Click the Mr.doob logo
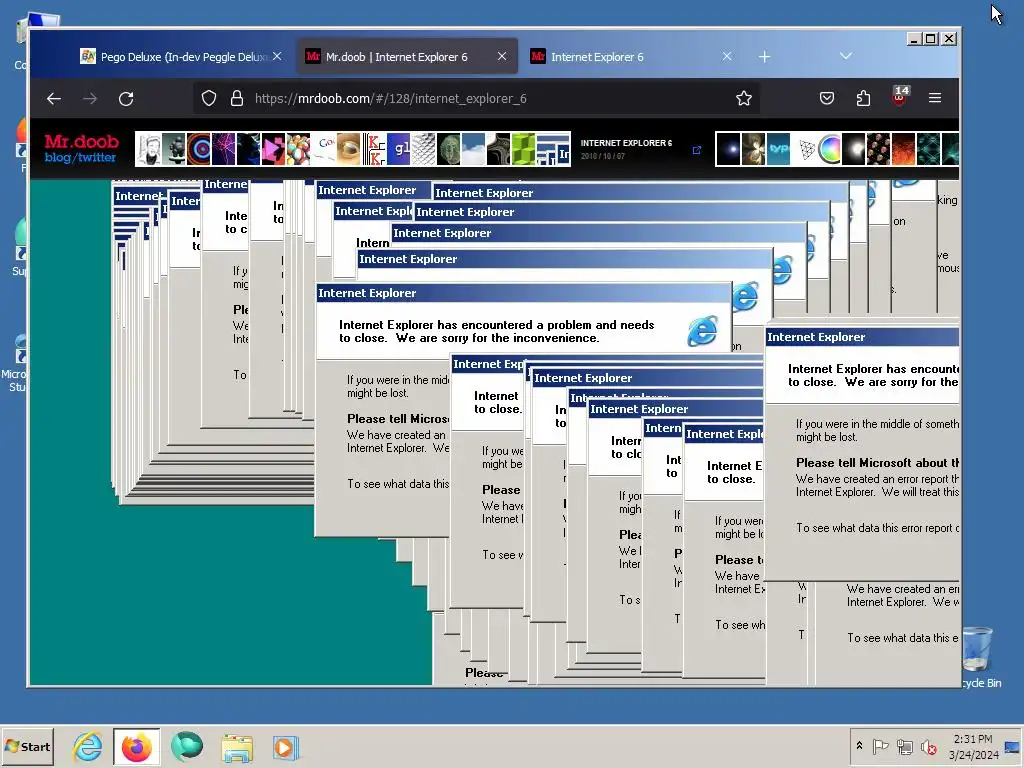 coord(82,142)
